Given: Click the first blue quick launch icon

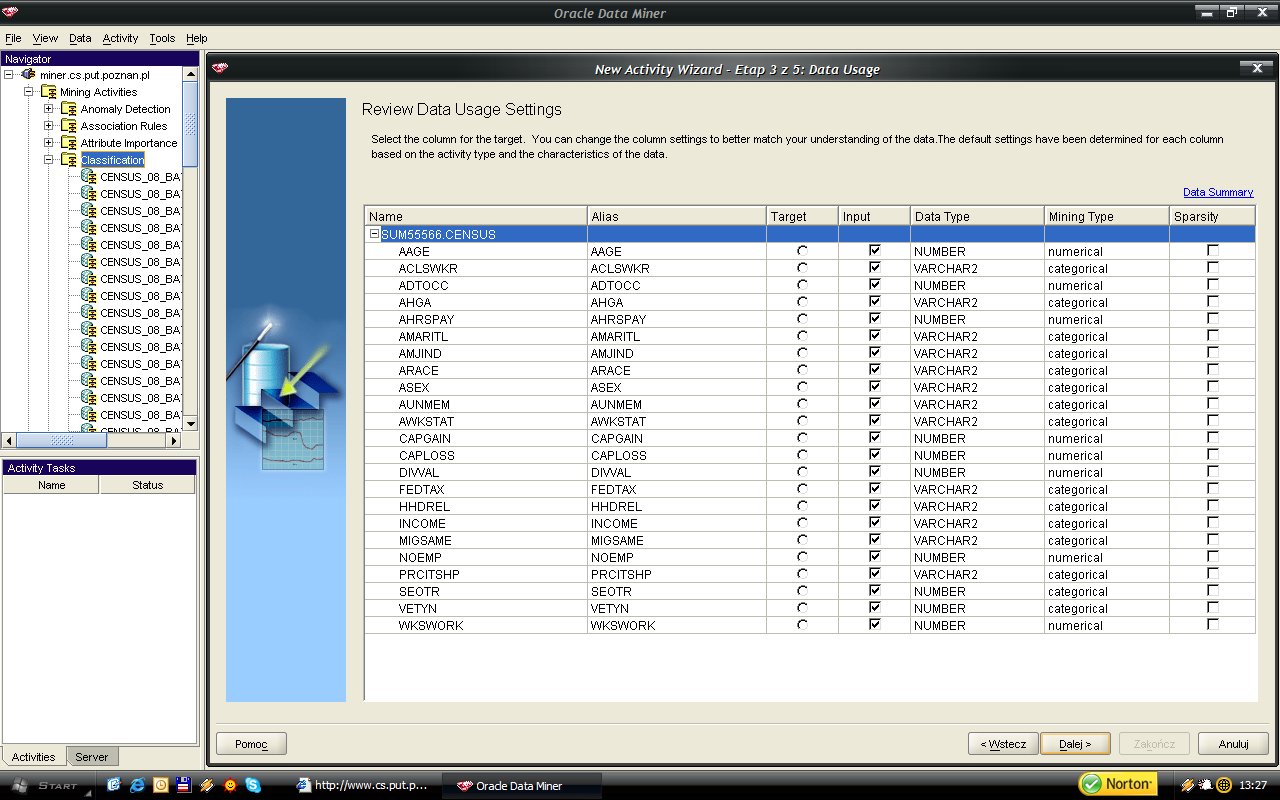Looking at the screenshot, I should (114, 785).
